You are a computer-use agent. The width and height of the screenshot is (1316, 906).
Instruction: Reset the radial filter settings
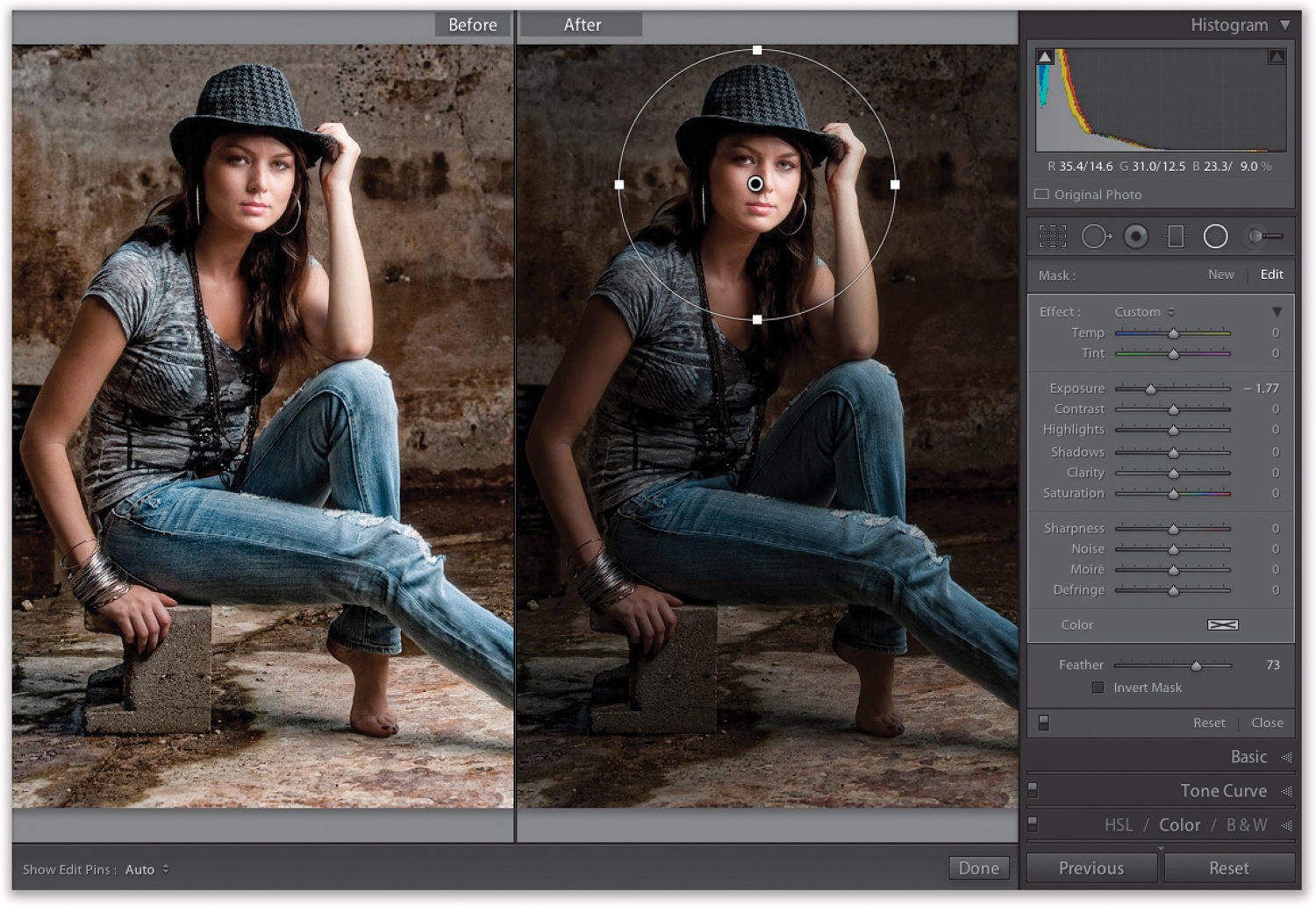pos(1209,723)
